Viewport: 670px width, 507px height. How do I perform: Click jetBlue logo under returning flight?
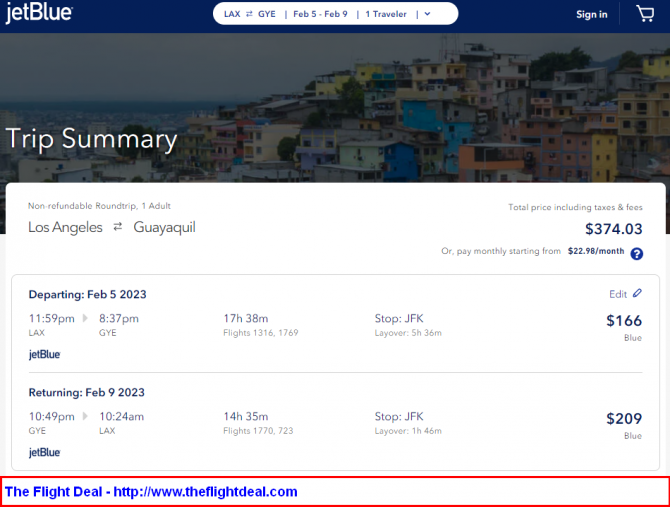(x=44, y=452)
